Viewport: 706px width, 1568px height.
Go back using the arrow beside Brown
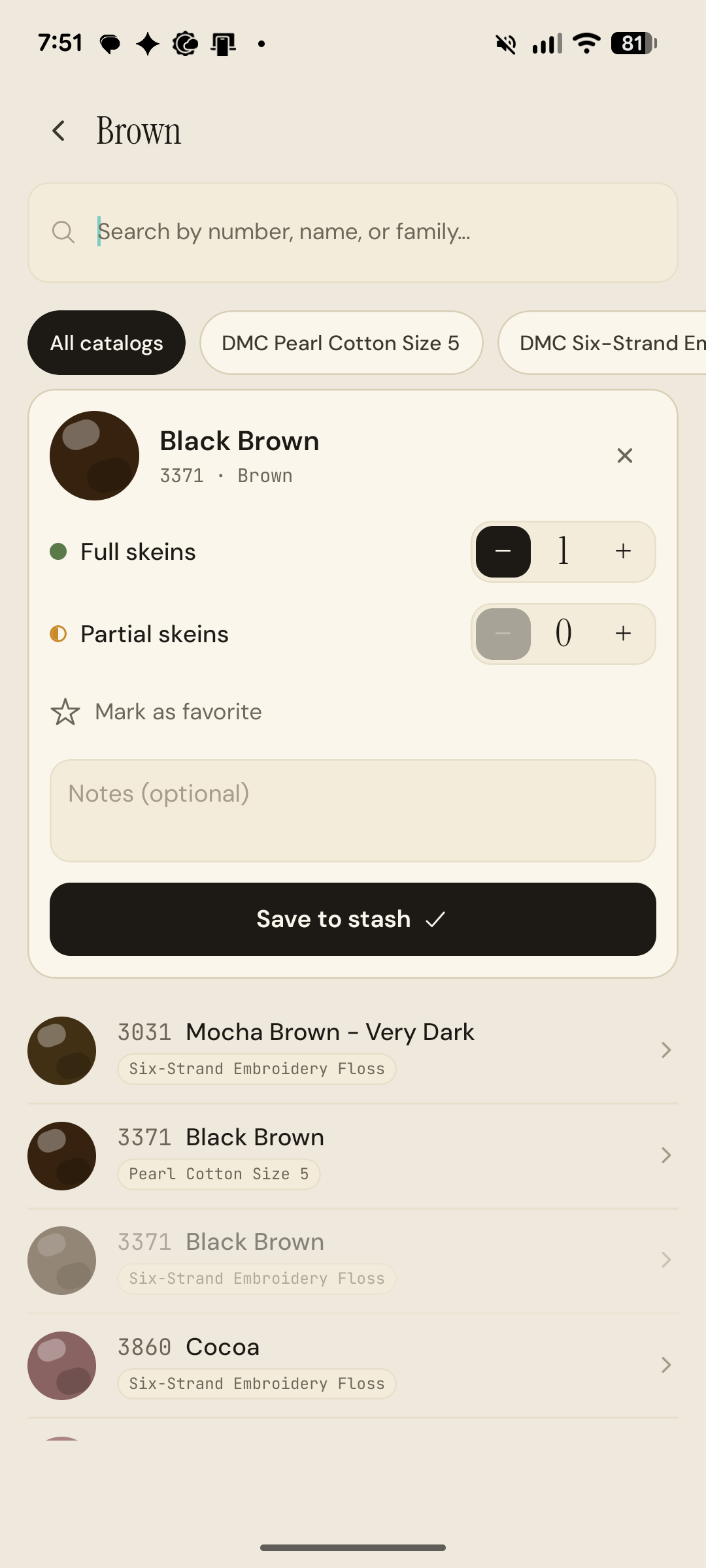tap(59, 131)
